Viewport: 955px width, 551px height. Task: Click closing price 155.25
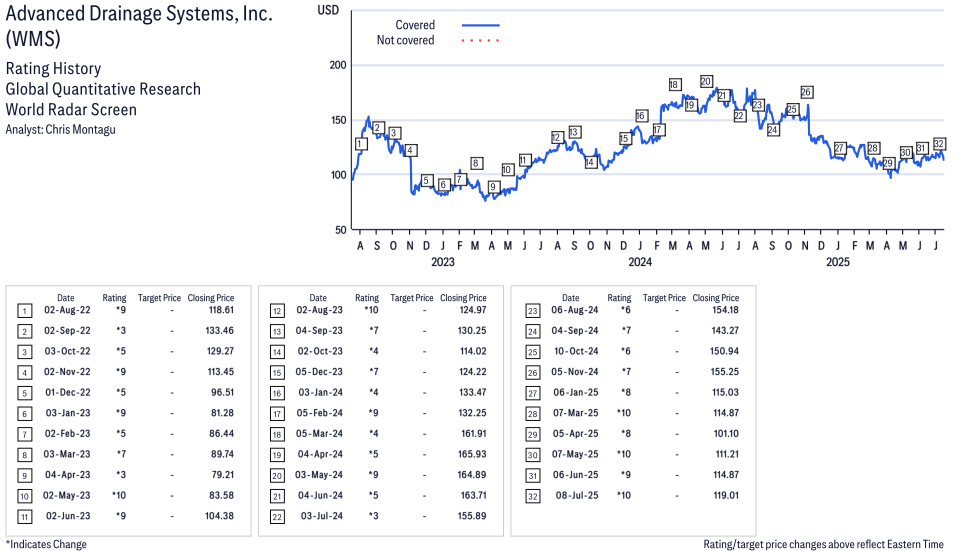point(724,371)
